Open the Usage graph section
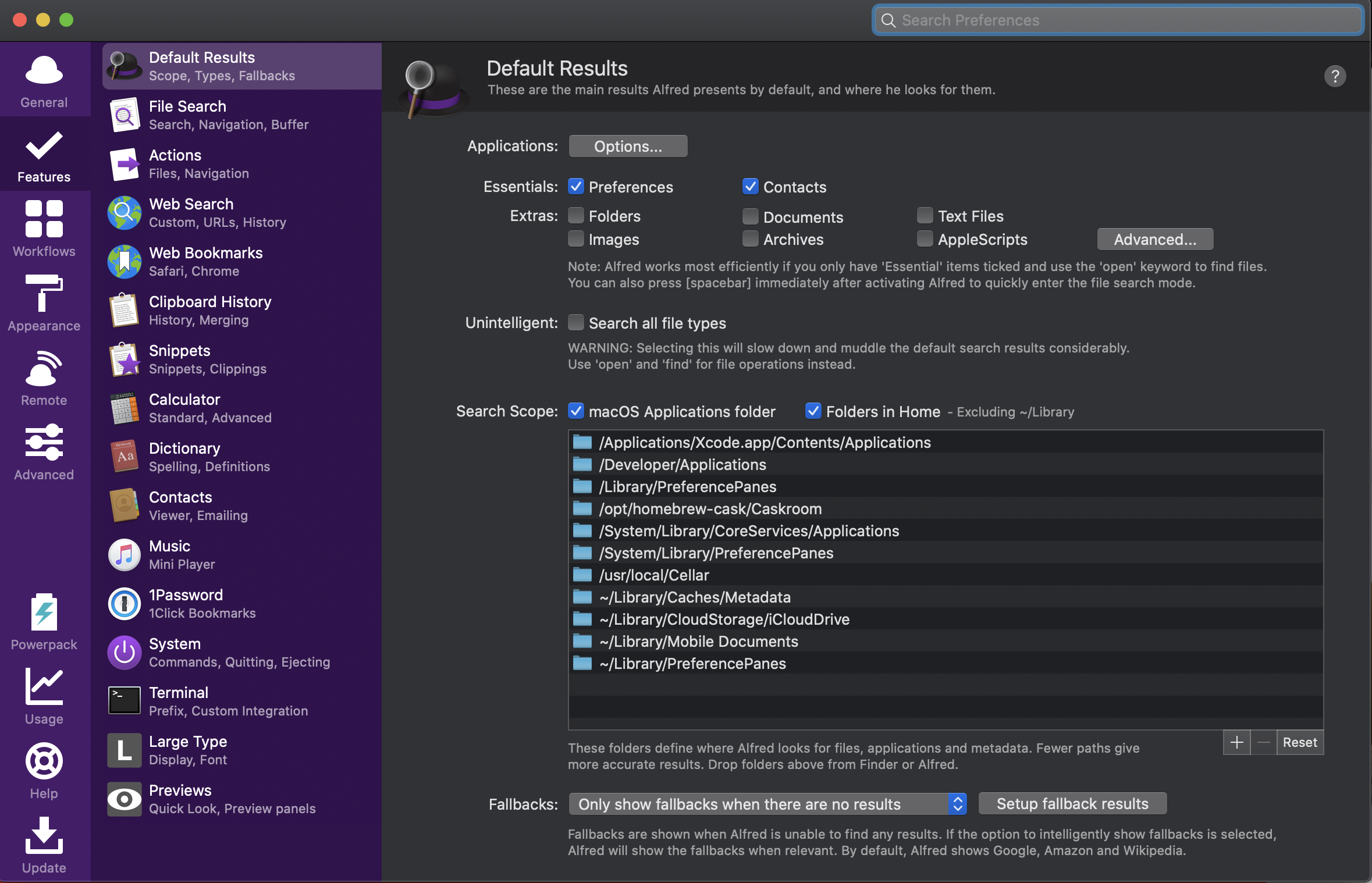 pyautogui.click(x=44, y=696)
